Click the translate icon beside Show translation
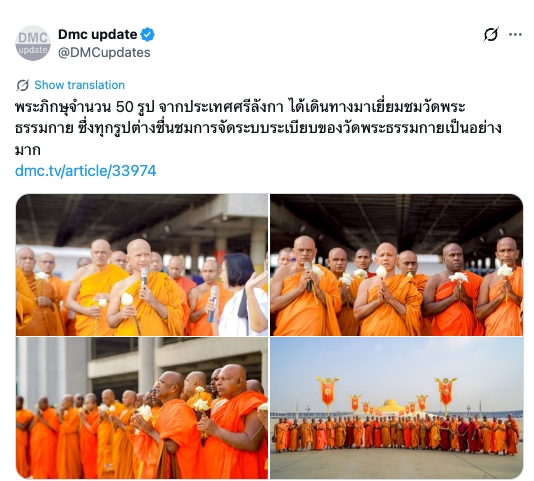 [23, 85]
